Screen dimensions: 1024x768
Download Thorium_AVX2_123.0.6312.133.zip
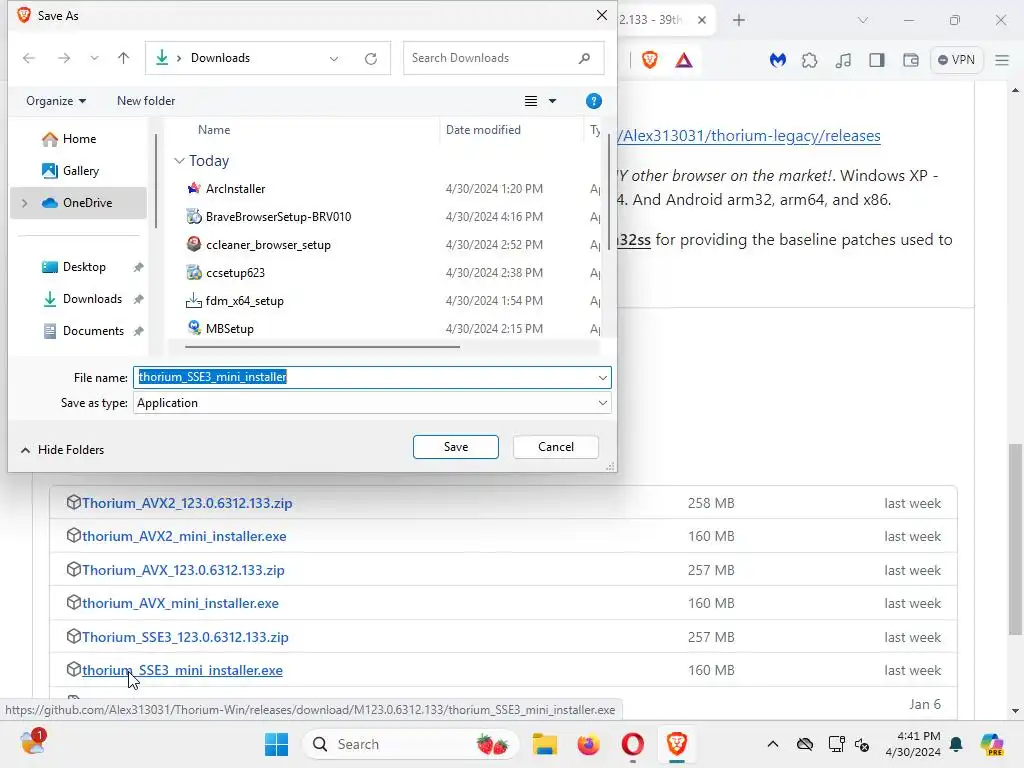click(187, 503)
